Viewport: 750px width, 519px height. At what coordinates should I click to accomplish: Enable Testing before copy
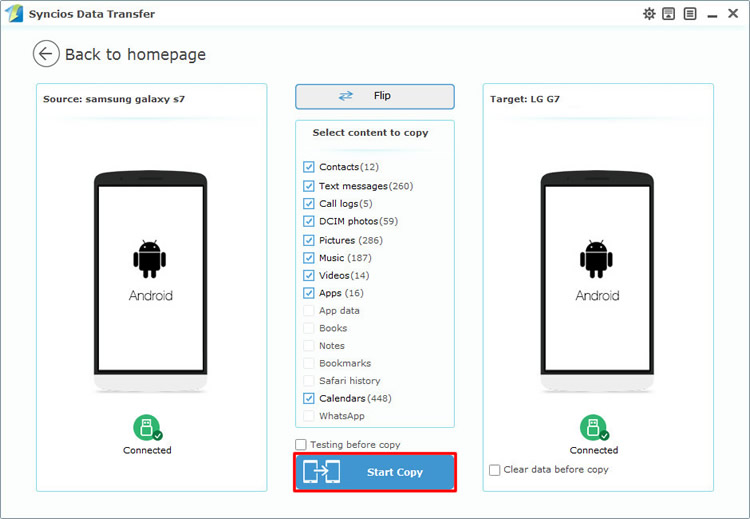(x=301, y=445)
